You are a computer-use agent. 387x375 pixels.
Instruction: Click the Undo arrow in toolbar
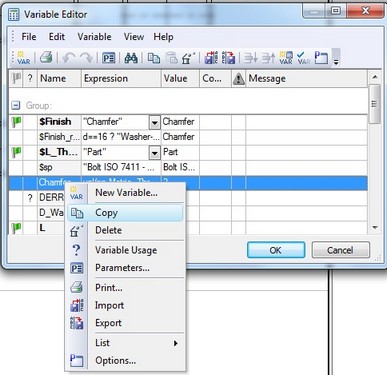pos(69,58)
